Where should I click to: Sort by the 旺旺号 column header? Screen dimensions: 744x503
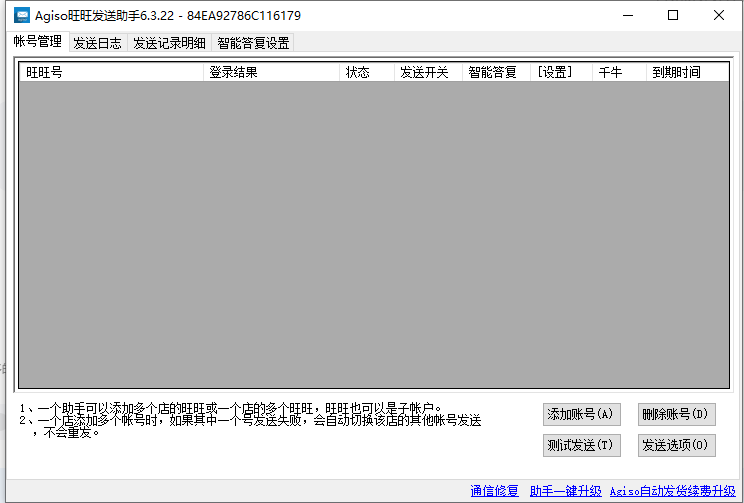[x=112, y=72]
